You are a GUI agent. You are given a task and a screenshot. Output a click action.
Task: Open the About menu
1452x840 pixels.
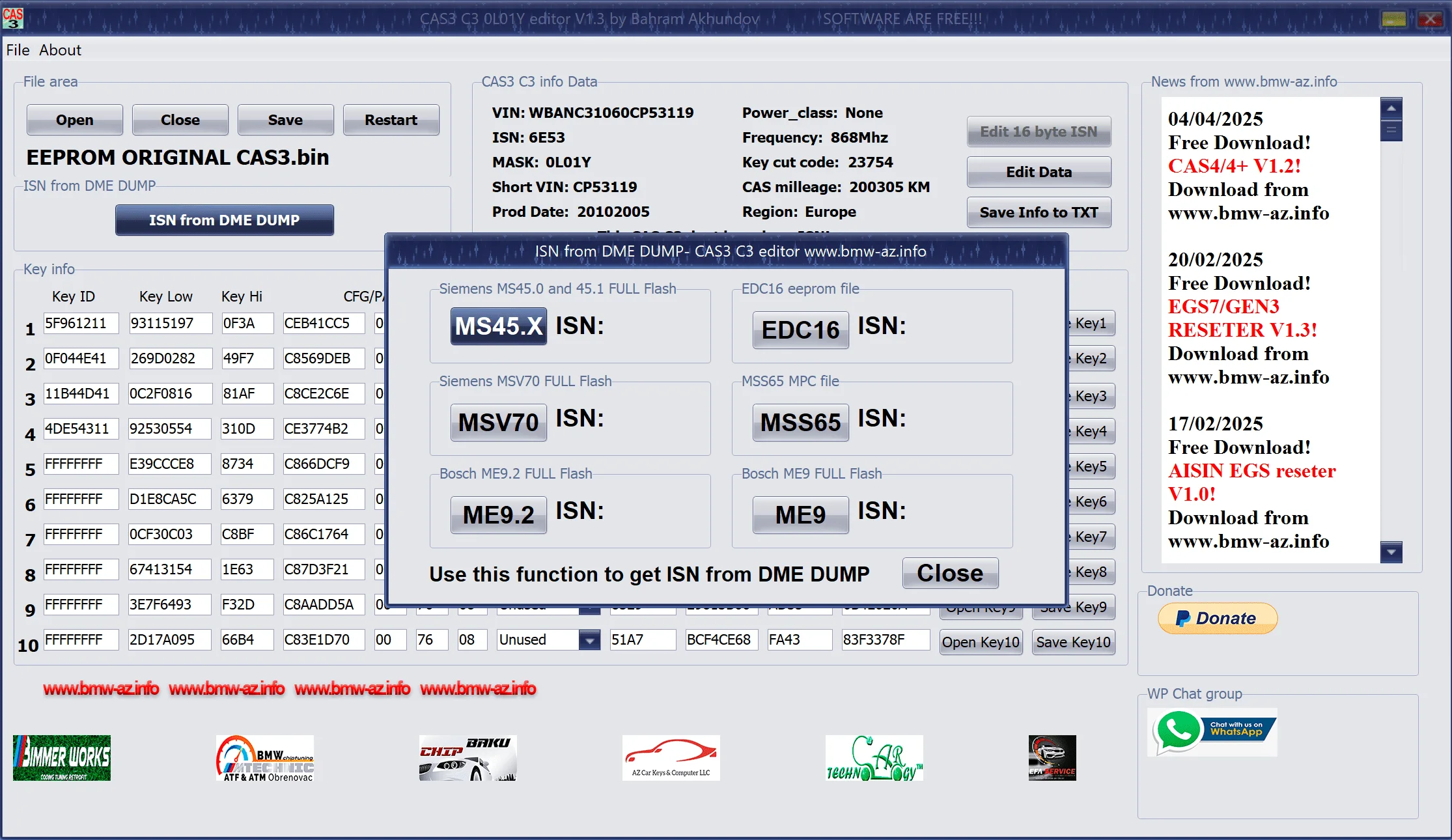tap(60, 50)
